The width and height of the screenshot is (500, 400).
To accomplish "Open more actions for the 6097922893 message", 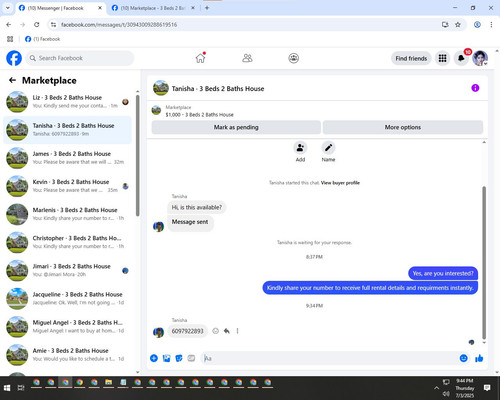I will pyautogui.click(x=237, y=331).
